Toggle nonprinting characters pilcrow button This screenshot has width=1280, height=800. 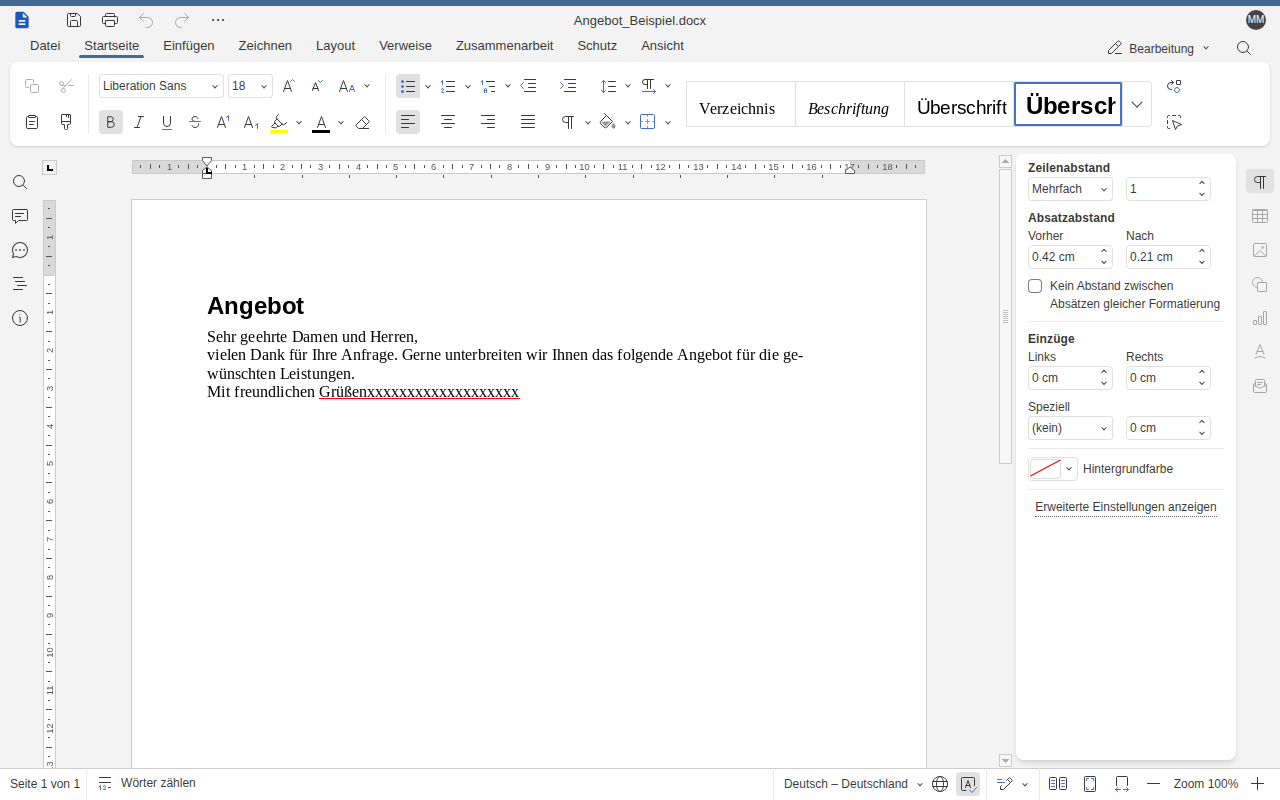568,122
